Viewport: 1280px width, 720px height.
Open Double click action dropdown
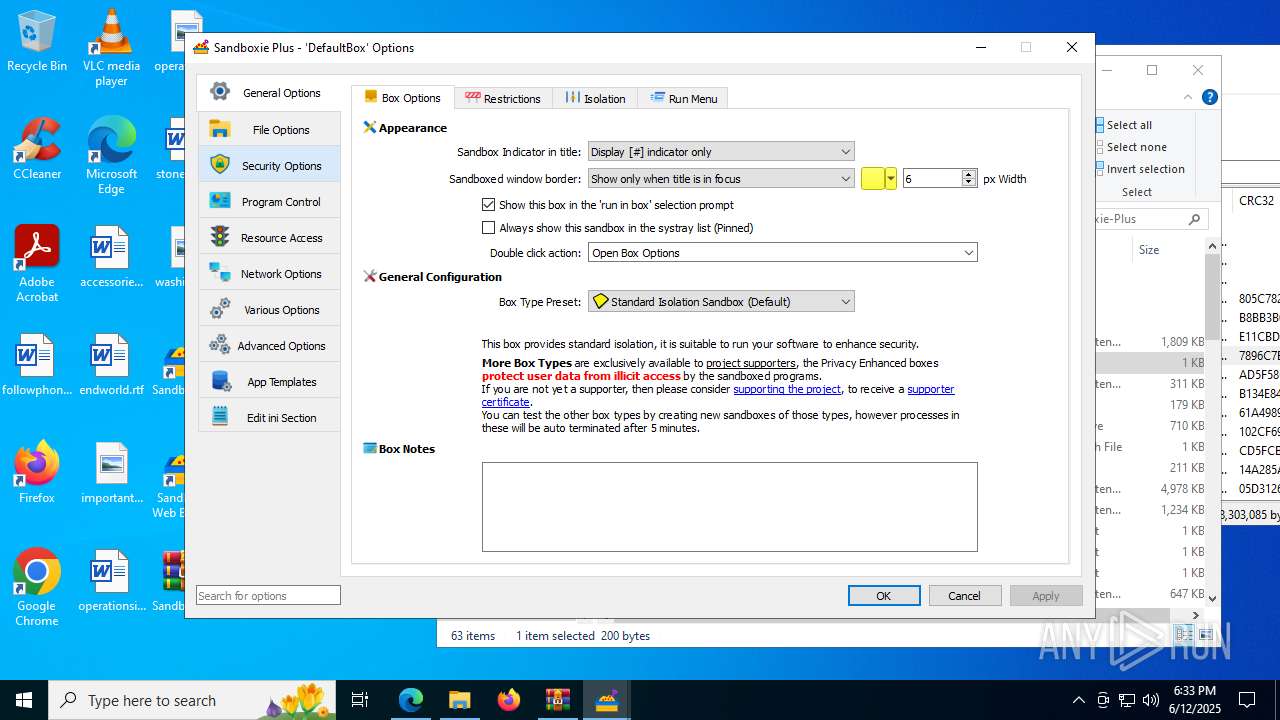(x=782, y=253)
